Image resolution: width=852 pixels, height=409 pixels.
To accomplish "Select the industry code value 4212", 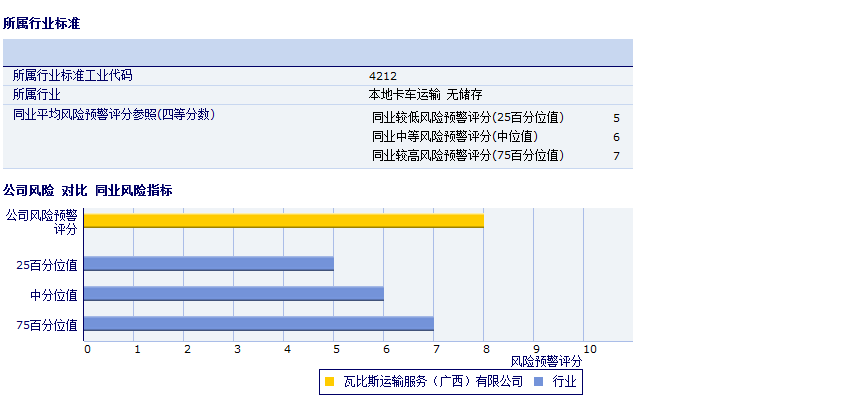I will click(383, 76).
